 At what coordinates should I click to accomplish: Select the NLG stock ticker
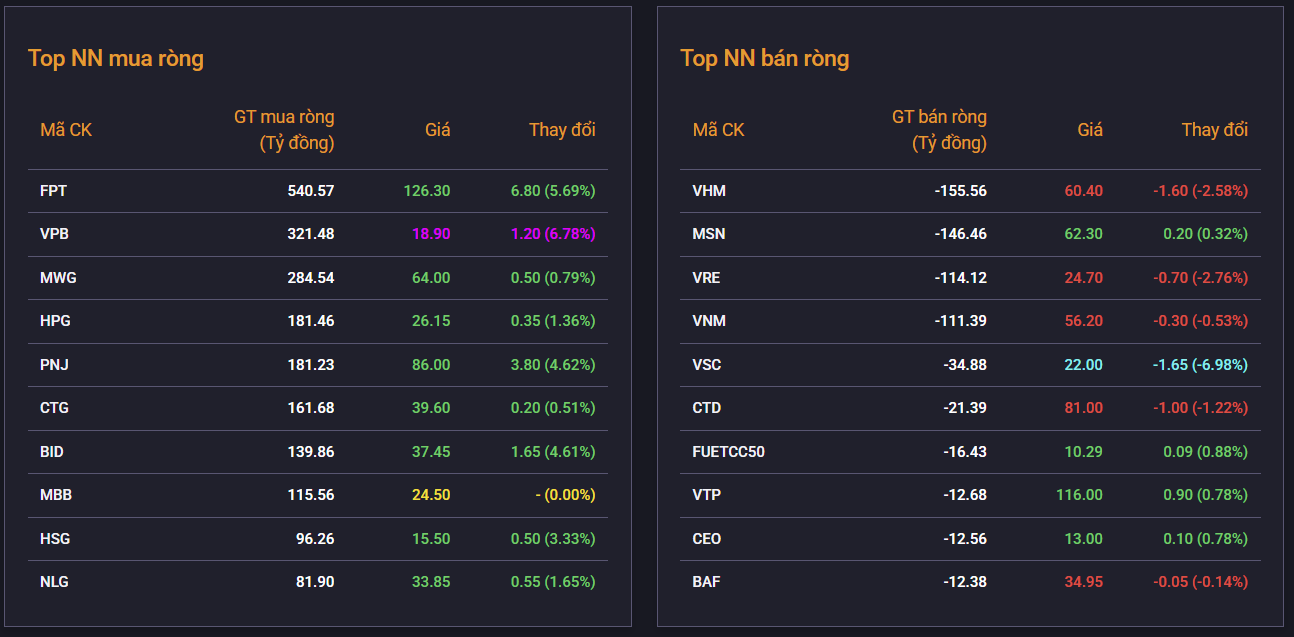[54, 582]
